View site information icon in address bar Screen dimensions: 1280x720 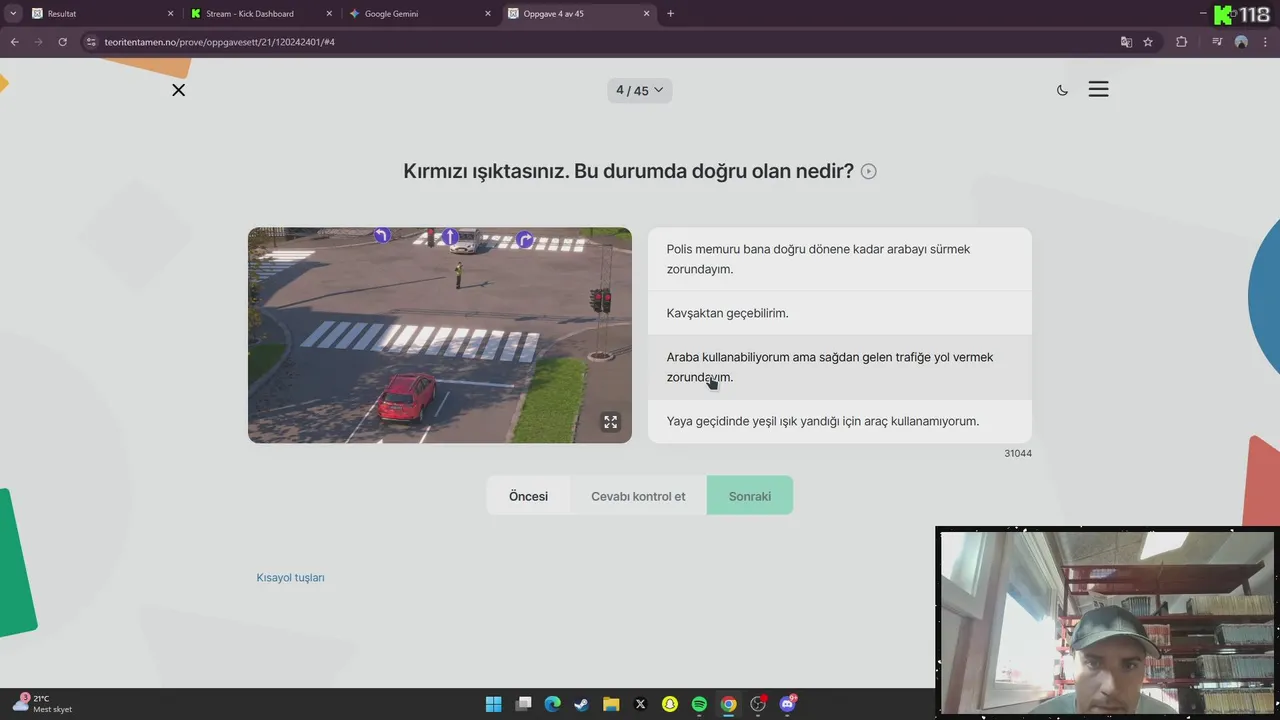[x=91, y=42]
